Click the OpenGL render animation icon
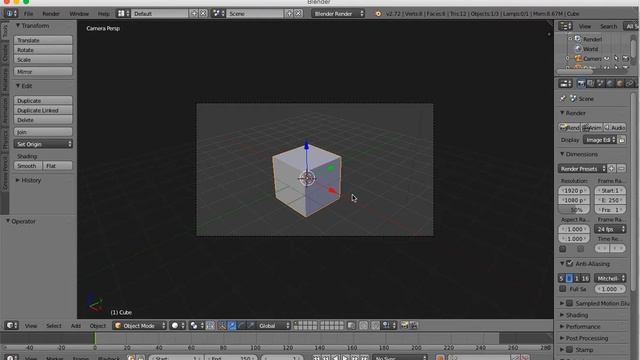Screen dimensions: 640x360 (414, 325)
